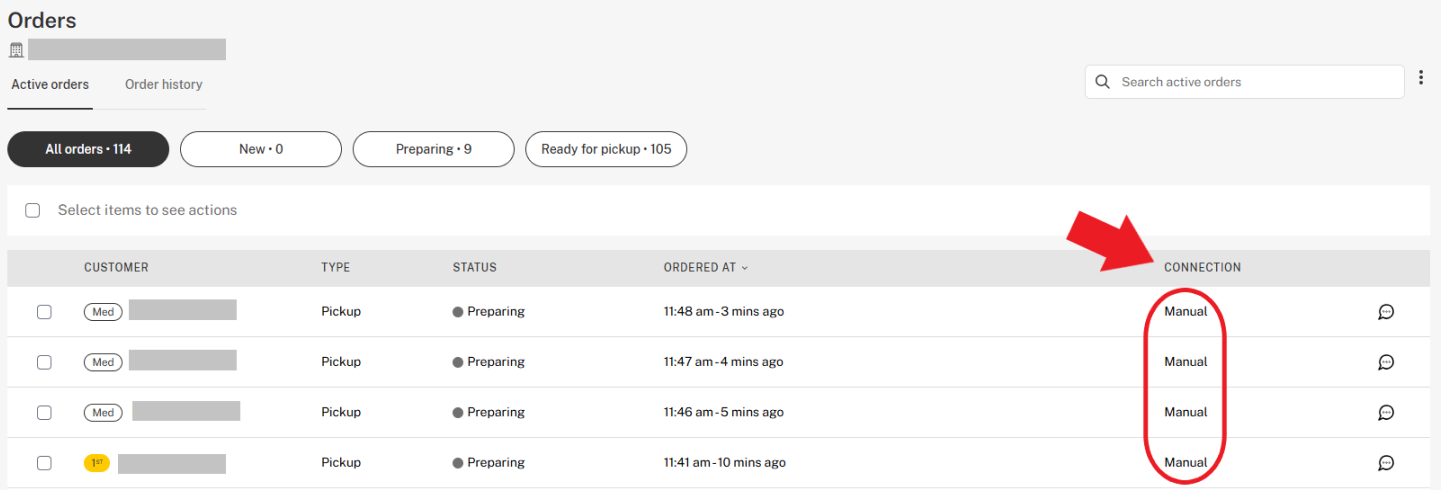Image resolution: width=1441 pixels, height=490 pixels.
Task: Show New • 0 orders filter
Action: click(261, 149)
